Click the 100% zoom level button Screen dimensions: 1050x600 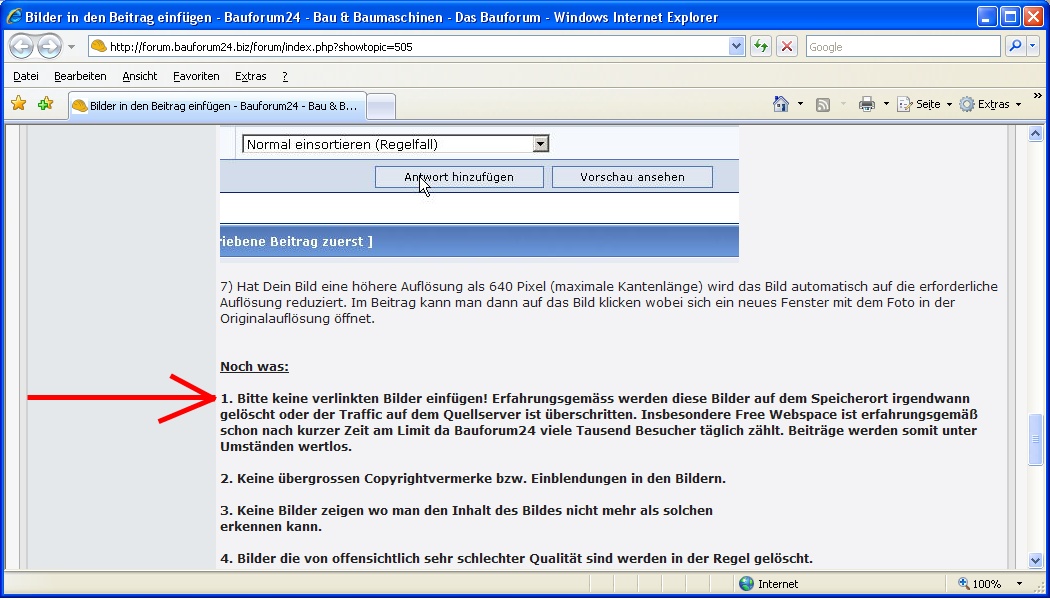[x=980, y=584]
